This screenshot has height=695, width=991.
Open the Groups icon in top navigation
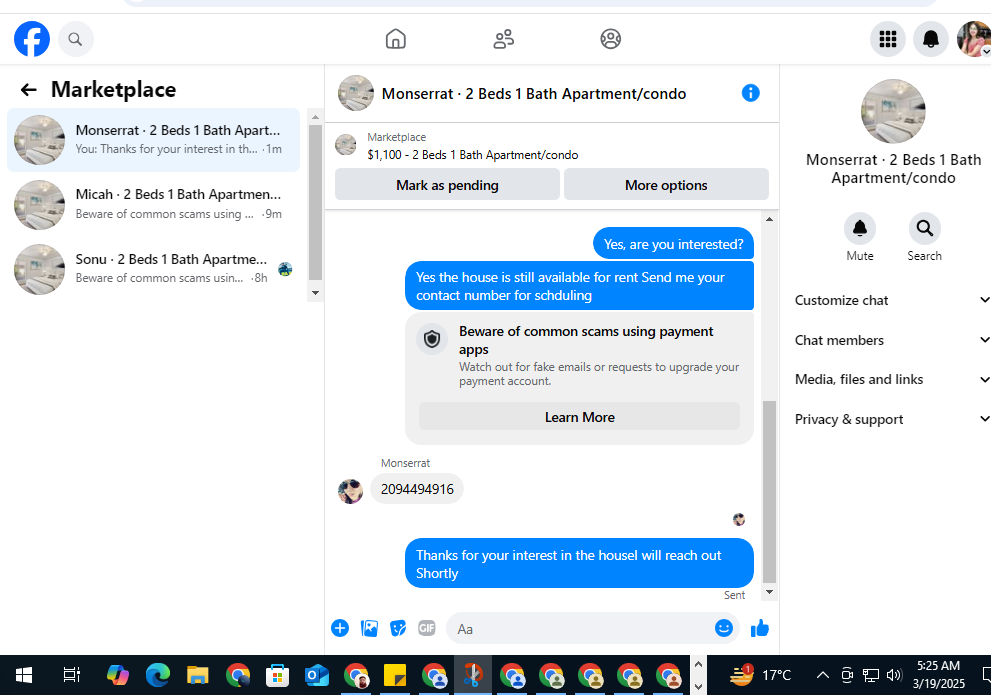pyautogui.click(x=611, y=39)
